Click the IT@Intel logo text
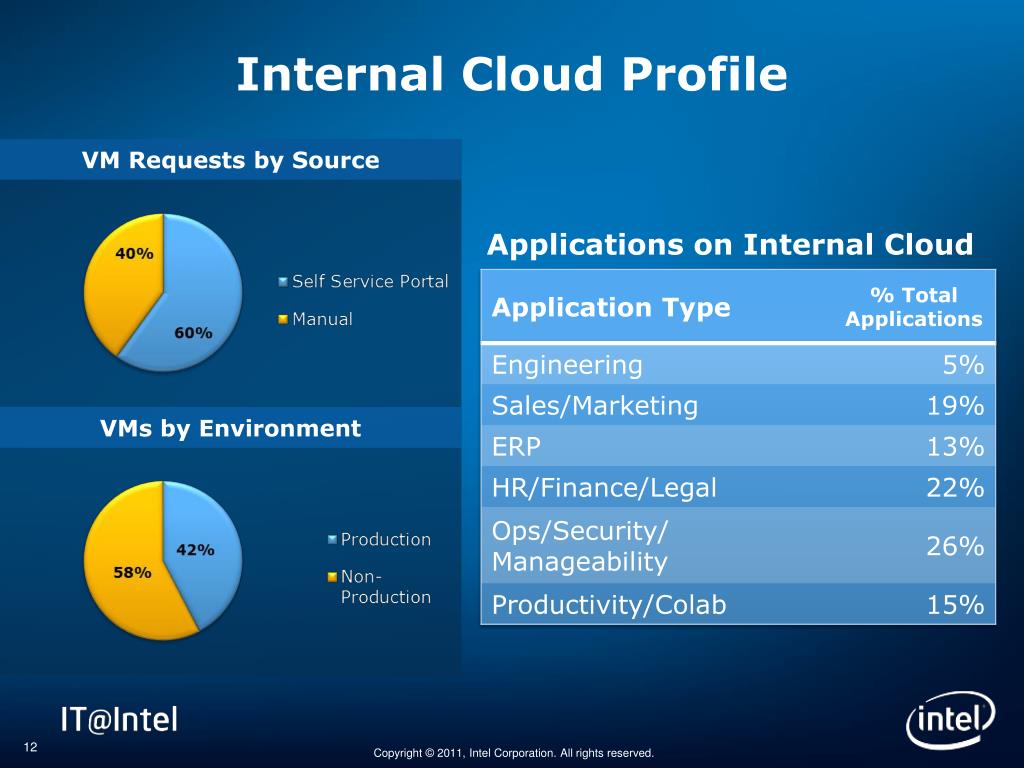The image size is (1024, 768). (x=119, y=720)
